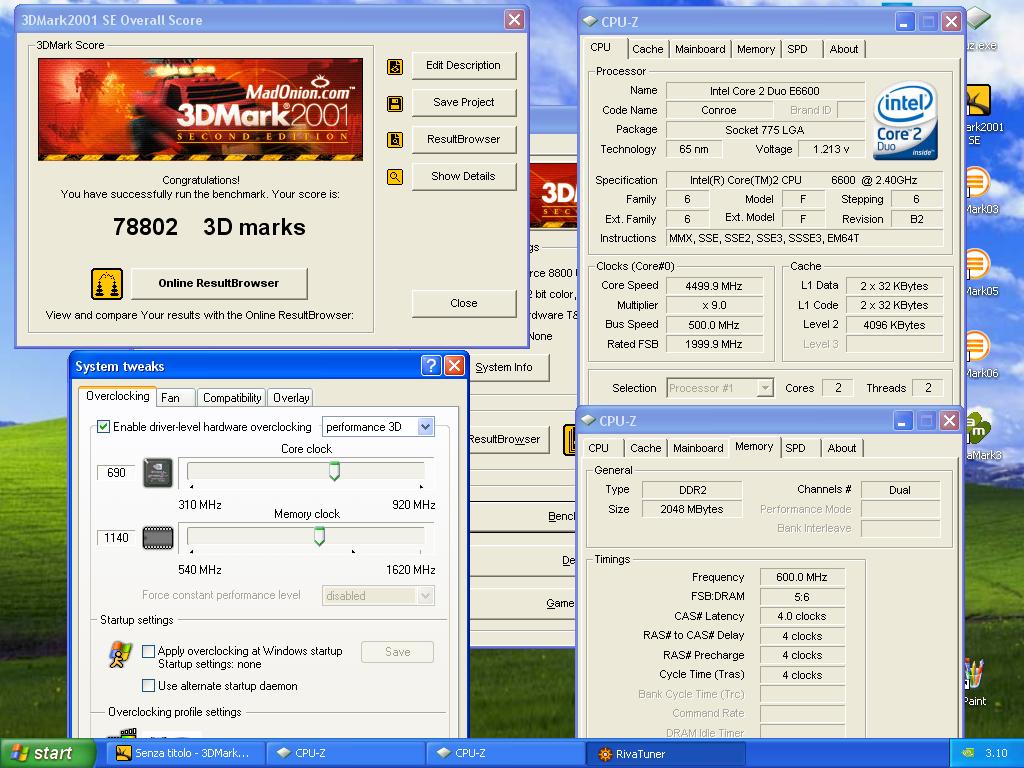
Task: Click the processor Name field Intel Core 2 Duo E6600
Action: pos(765,91)
